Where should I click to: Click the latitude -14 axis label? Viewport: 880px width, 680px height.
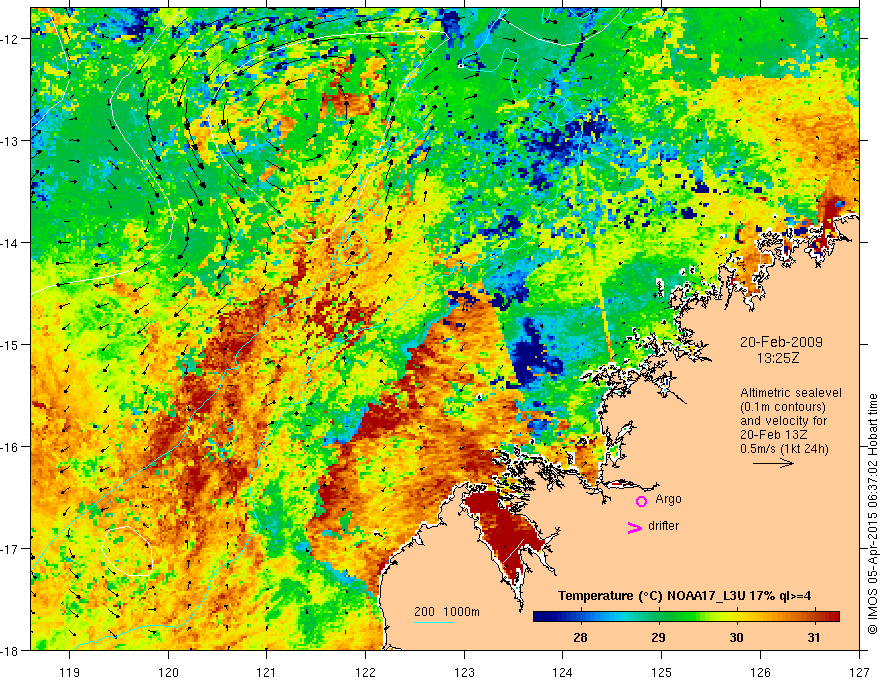click(x=11, y=243)
